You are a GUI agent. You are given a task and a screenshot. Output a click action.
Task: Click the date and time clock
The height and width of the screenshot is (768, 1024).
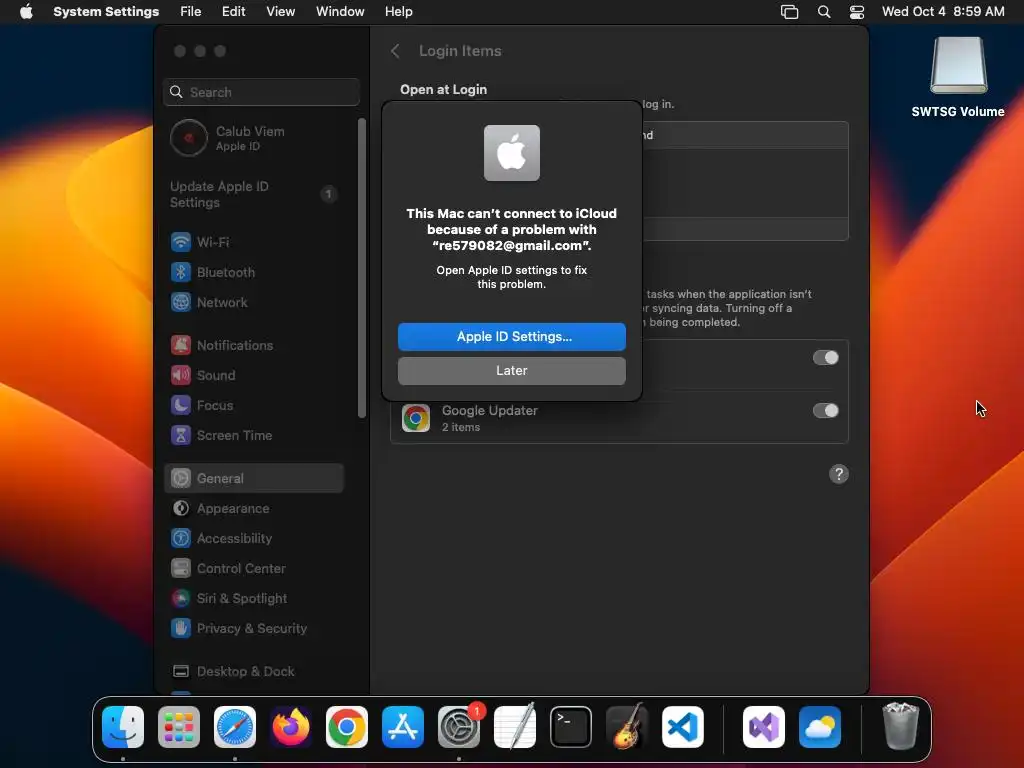pos(943,12)
